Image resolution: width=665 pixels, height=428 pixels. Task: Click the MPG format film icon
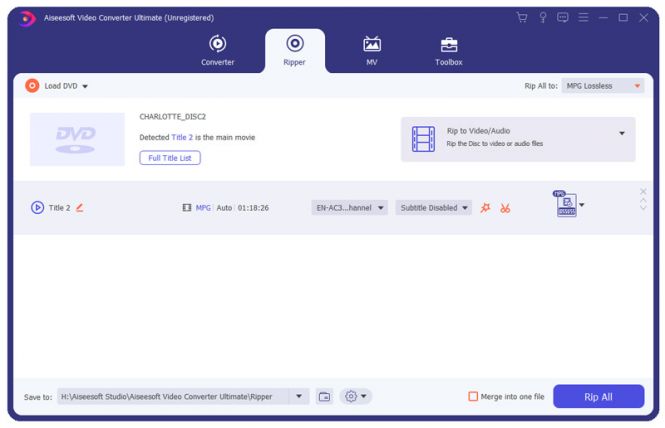coord(187,207)
